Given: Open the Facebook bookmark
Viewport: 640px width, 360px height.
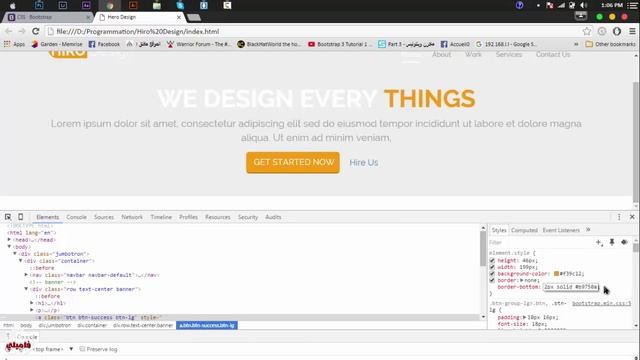Looking at the screenshot, I should point(104,44).
